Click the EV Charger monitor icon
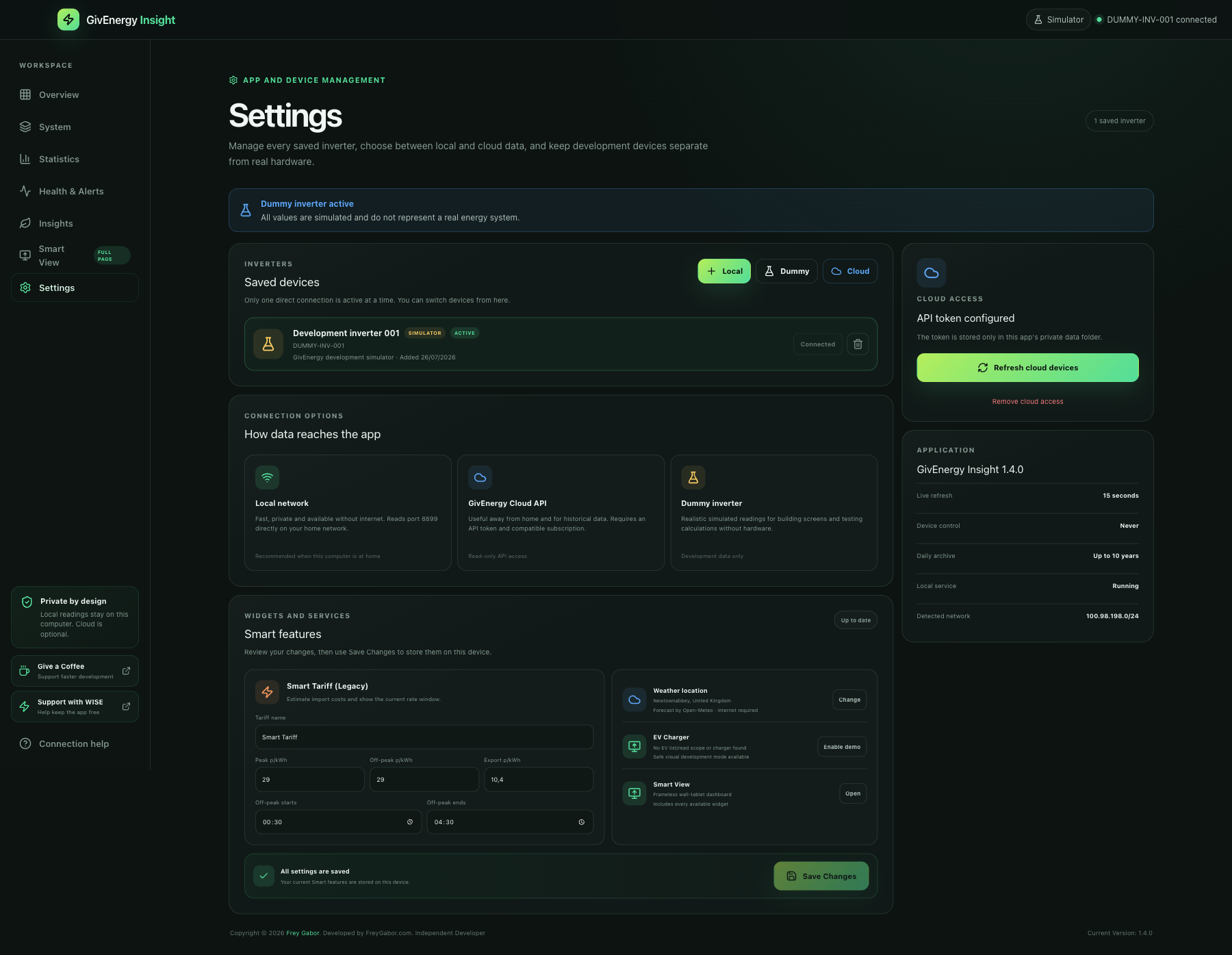This screenshot has width=1232, height=955. click(634, 746)
